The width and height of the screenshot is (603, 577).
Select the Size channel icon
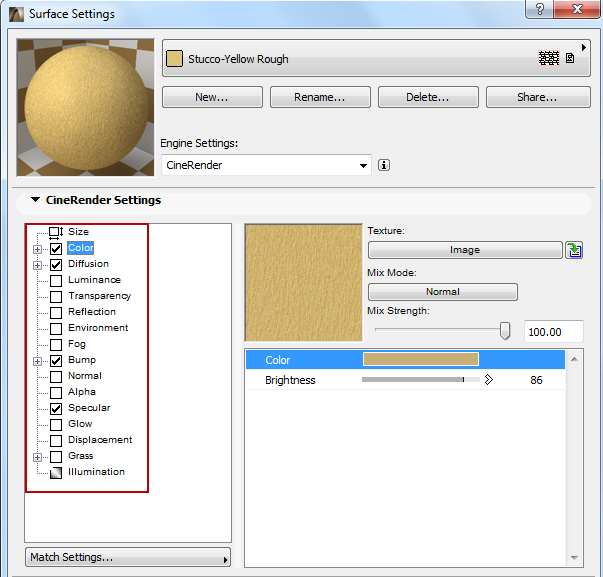(x=56, y=232)
